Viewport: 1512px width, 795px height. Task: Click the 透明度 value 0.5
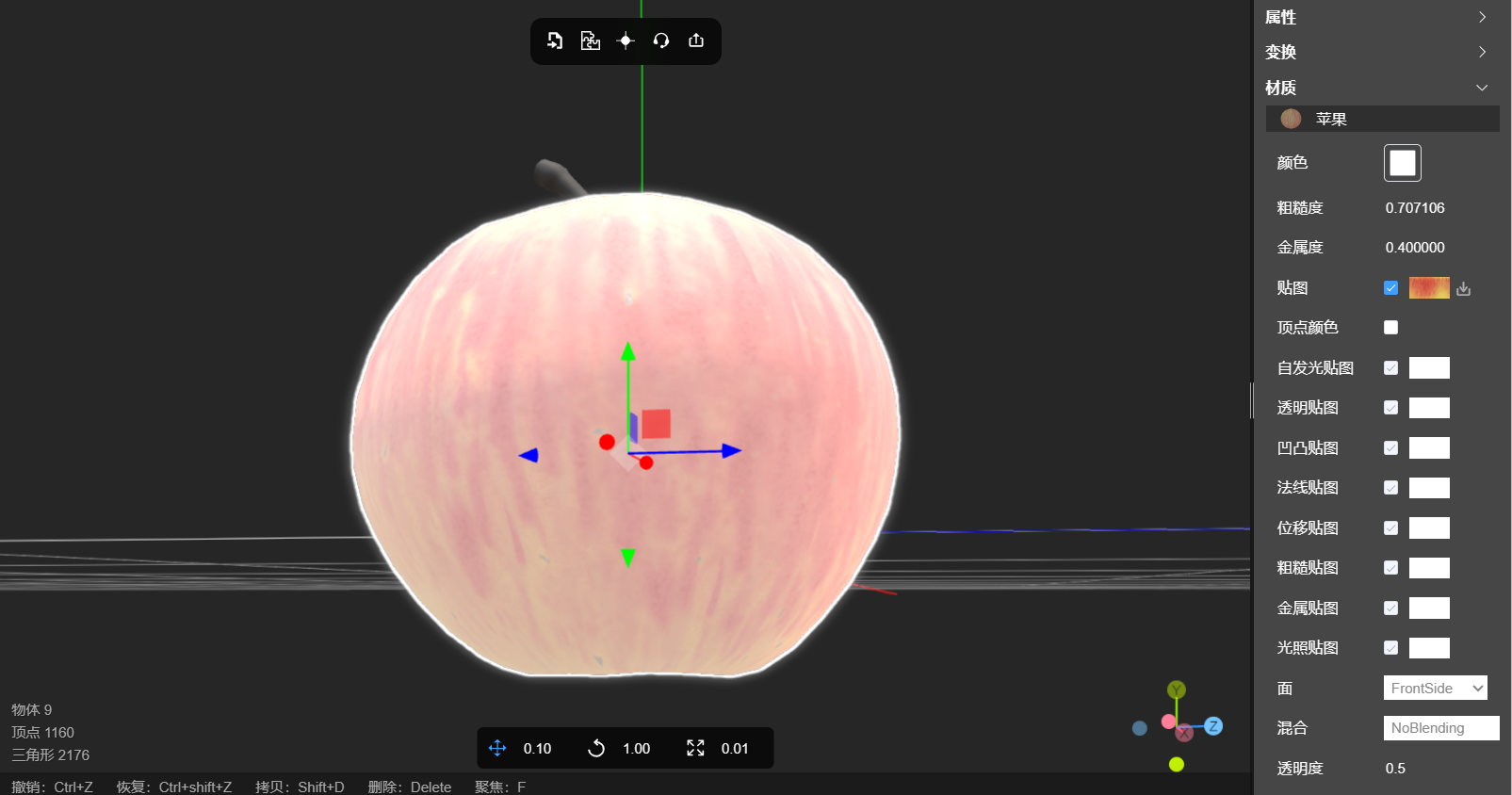[1395, 769]
